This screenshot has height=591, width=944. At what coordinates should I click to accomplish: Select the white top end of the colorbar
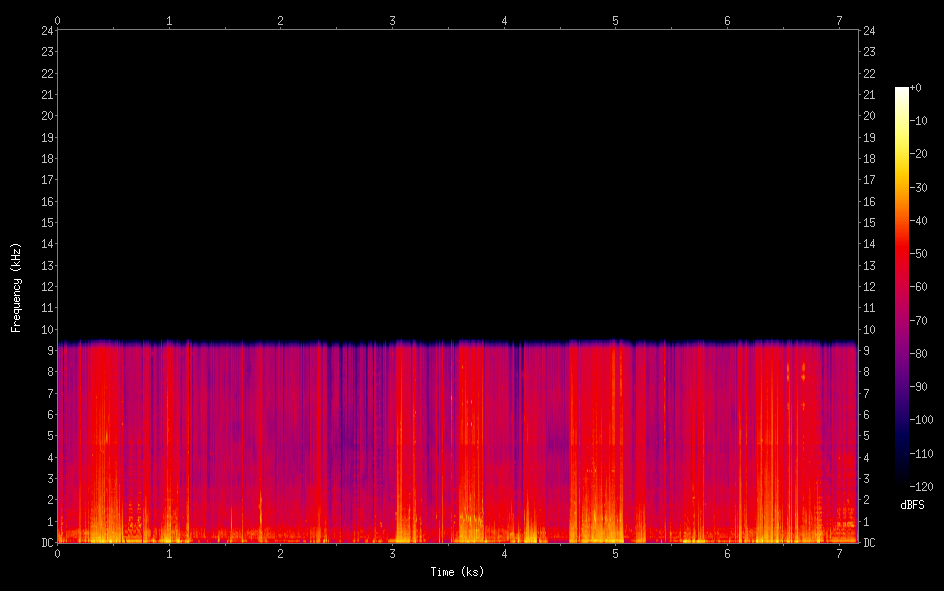pyautogui.click(x=902, y=91)
